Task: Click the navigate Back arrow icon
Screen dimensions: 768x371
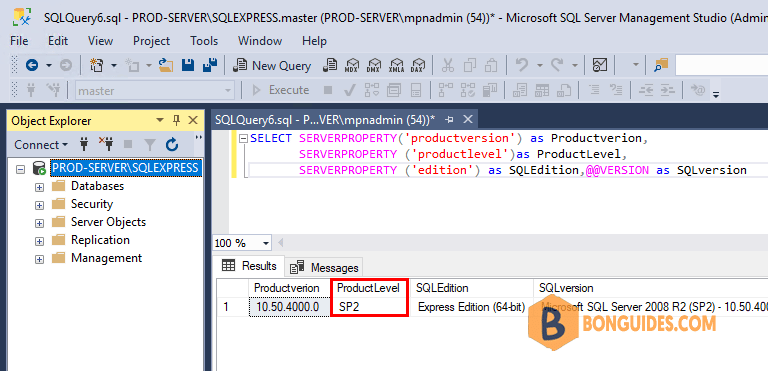Action: click(x=32, y=65)
